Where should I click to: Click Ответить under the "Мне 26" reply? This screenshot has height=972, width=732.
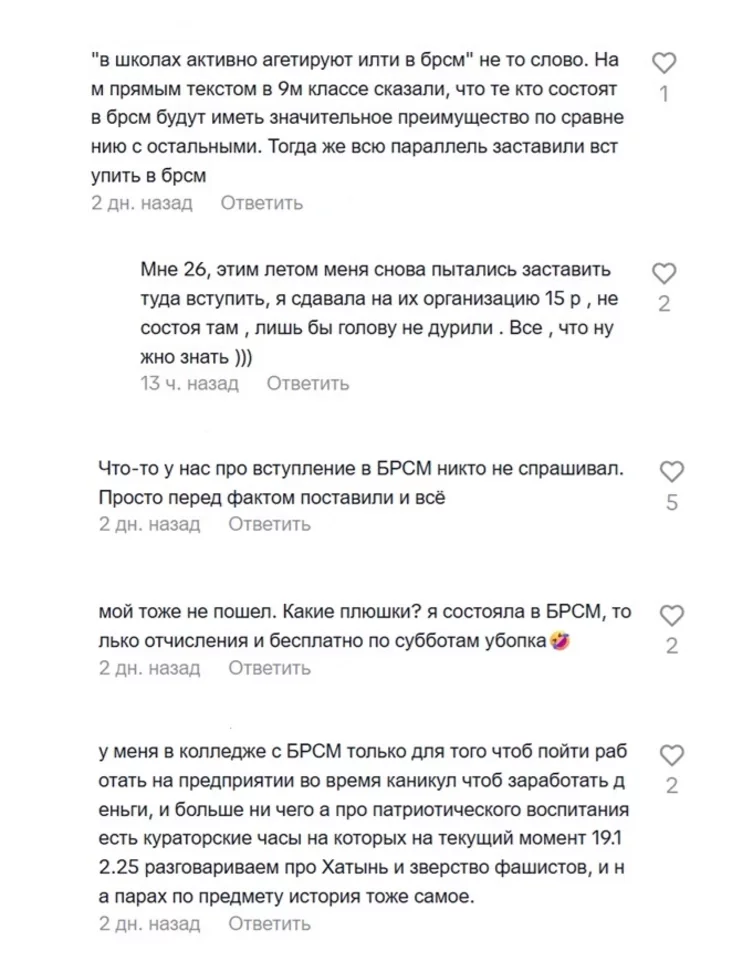coord(308,383)
